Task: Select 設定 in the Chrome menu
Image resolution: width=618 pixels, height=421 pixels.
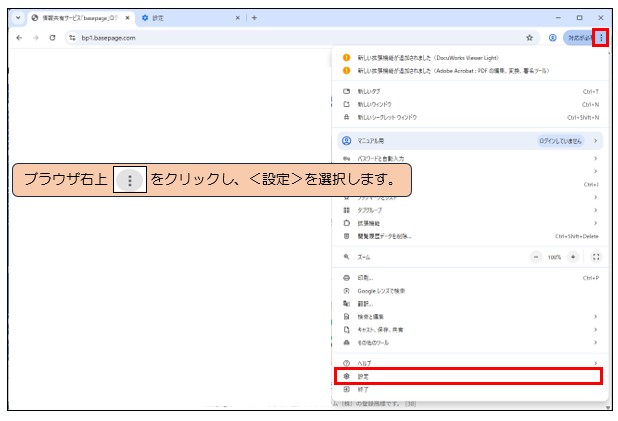Action: pos(468,376)
